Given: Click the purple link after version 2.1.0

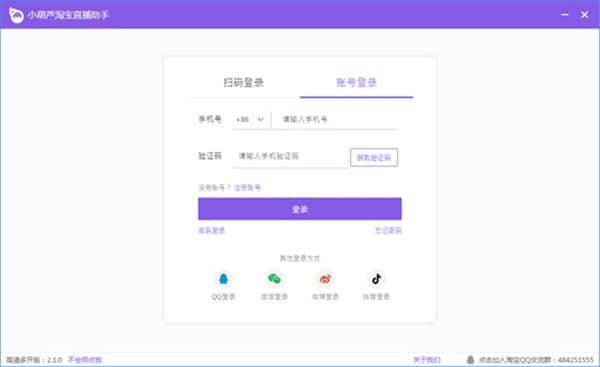Looking at the screenshot, I should click(x=85, y=360).
